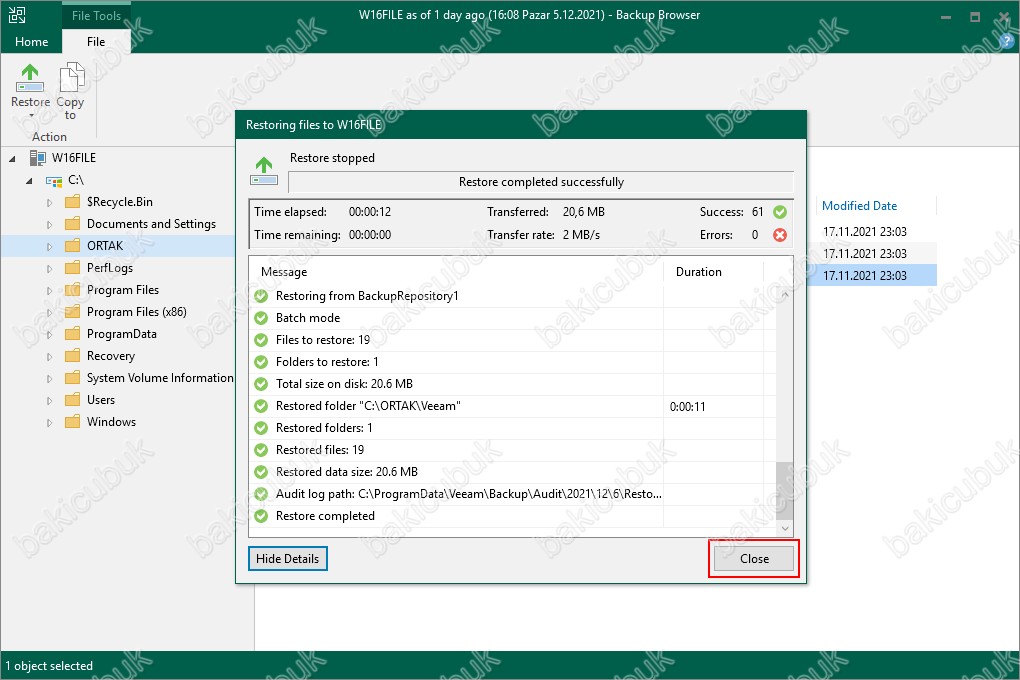
Task: Click the green Success check icon
Action: (780, 211)
